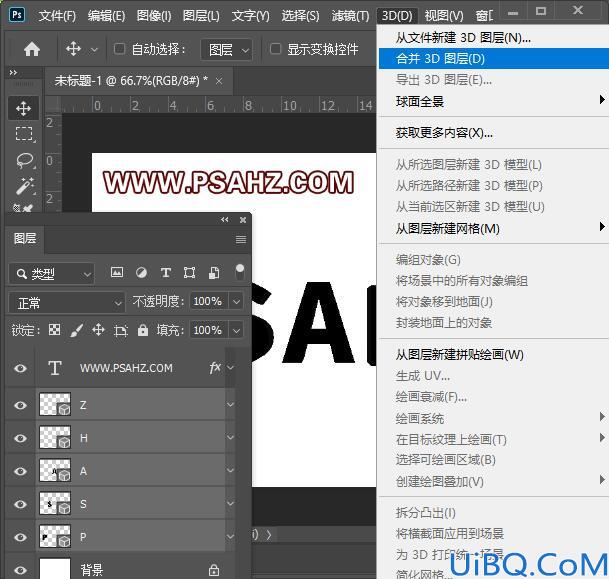
Task: Collapse Layers panel with double-arrow icon
Action: point(224,220)
